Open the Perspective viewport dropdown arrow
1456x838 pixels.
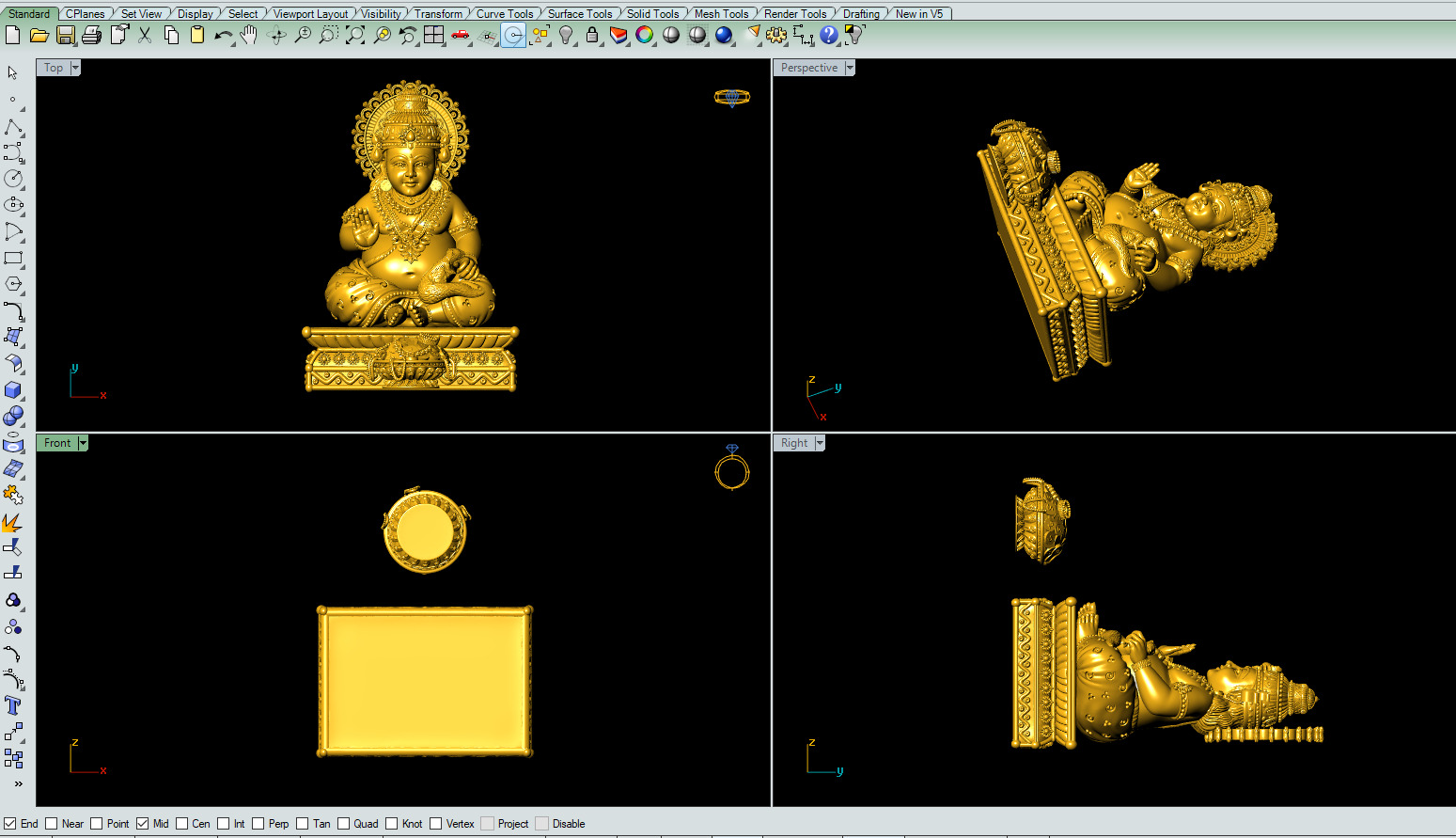850,68
